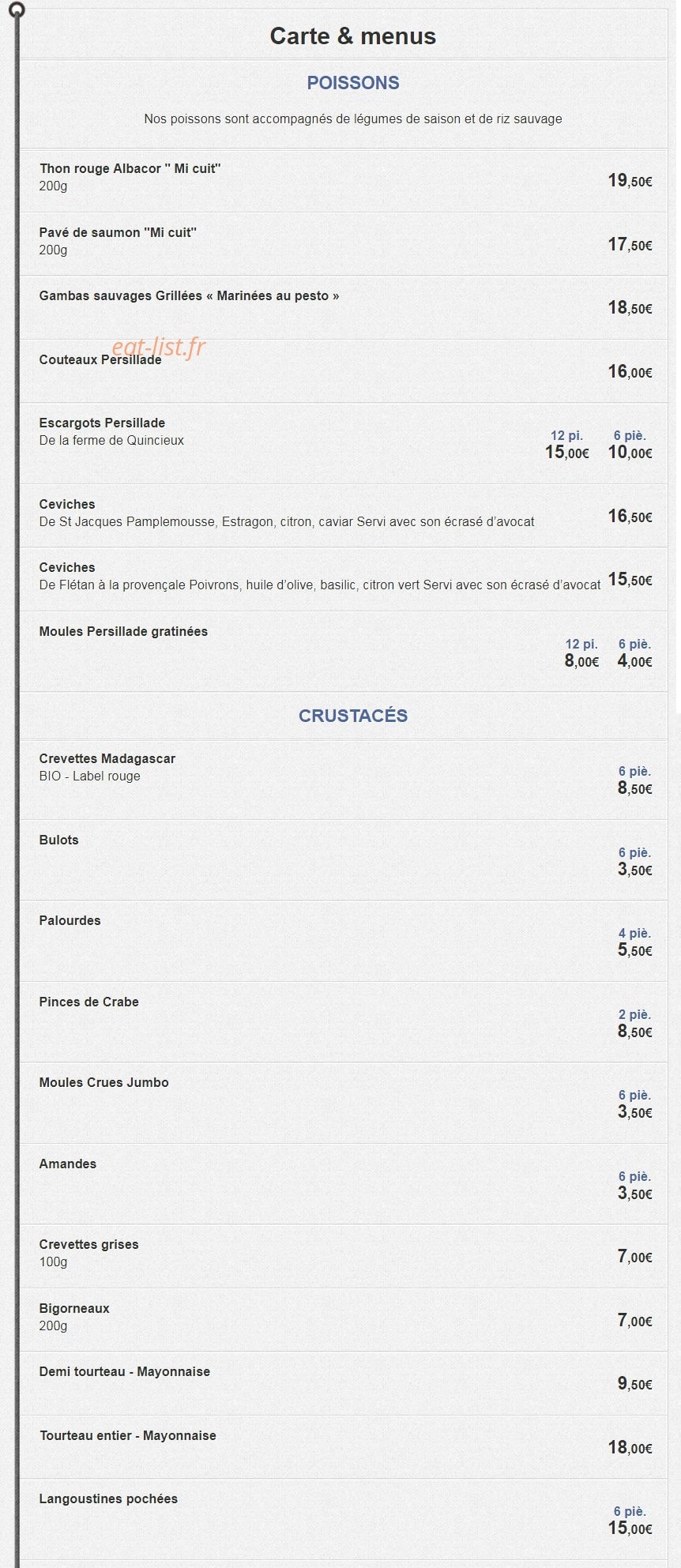Select the Flétan Ceviches 15,50€ price

pyautogui.click(x=630, y=580)
